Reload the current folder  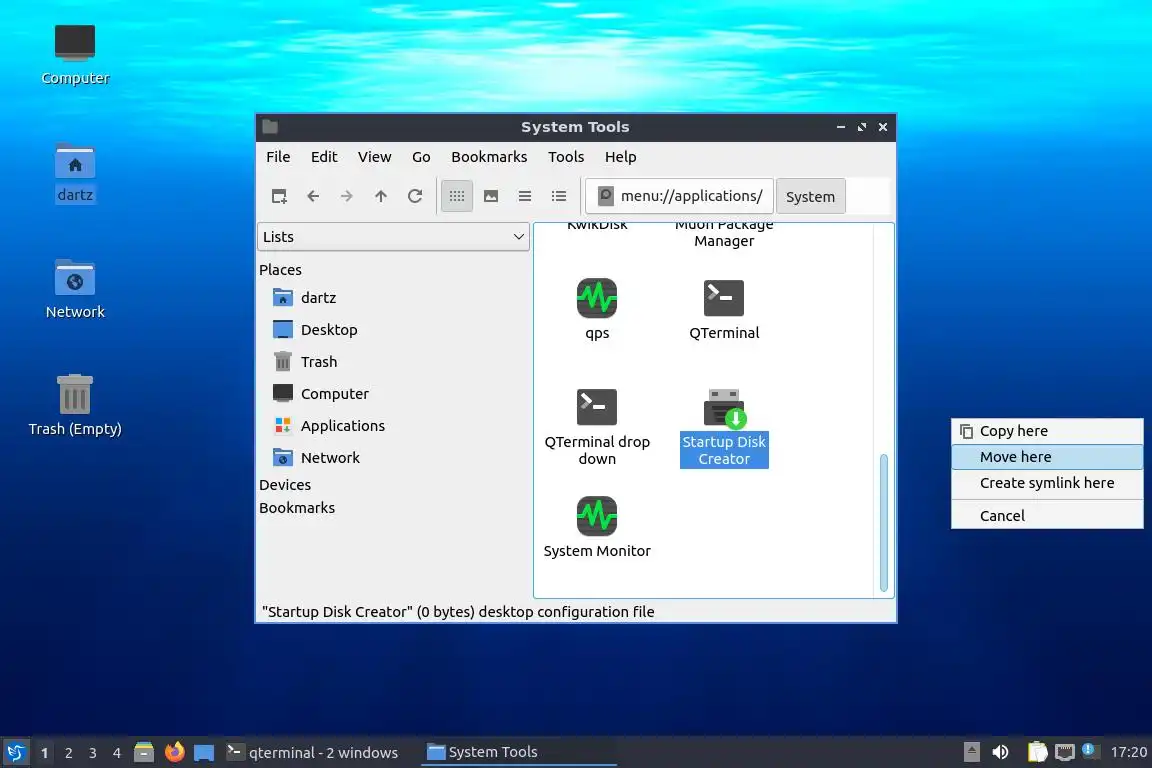click(415, 196)
